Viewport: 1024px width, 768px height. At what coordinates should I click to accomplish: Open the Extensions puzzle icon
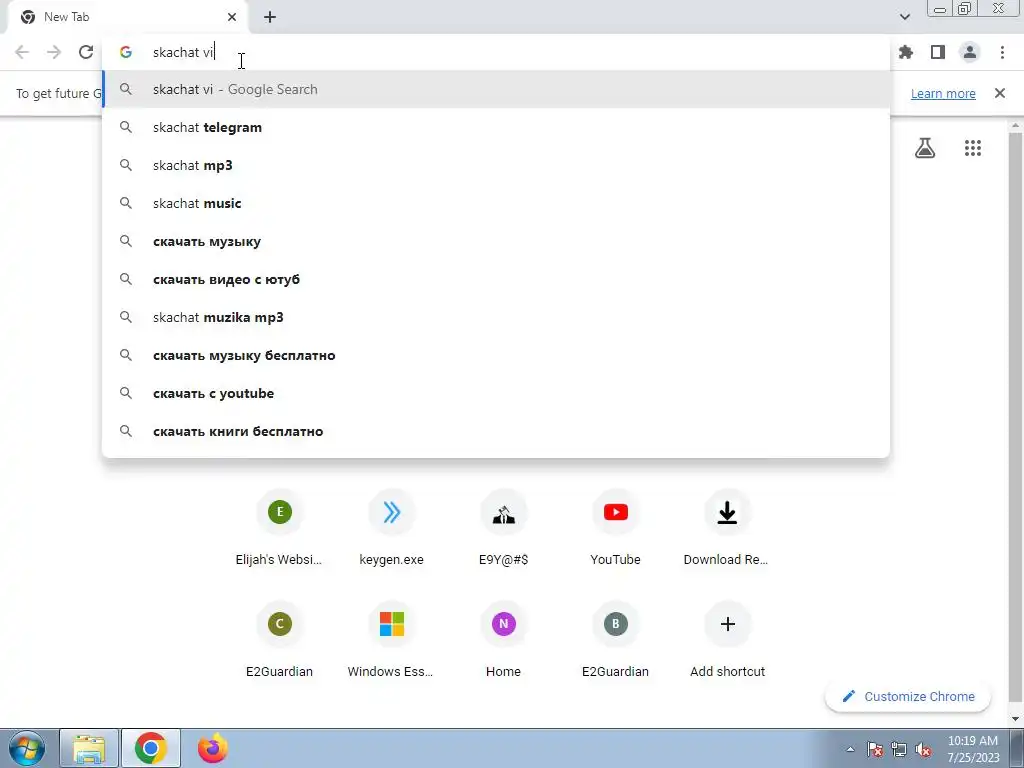(906, 52)
